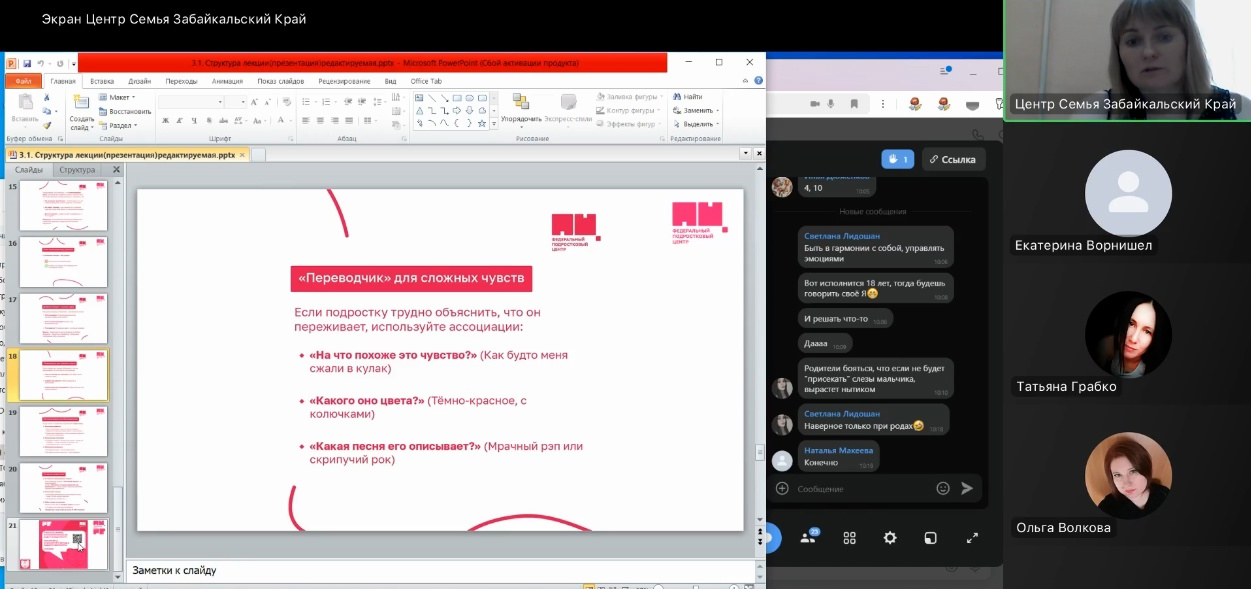
Task: Toggle the picture-in-picture mini window icon
Action: pyautogui.click(x=931, y=538)
